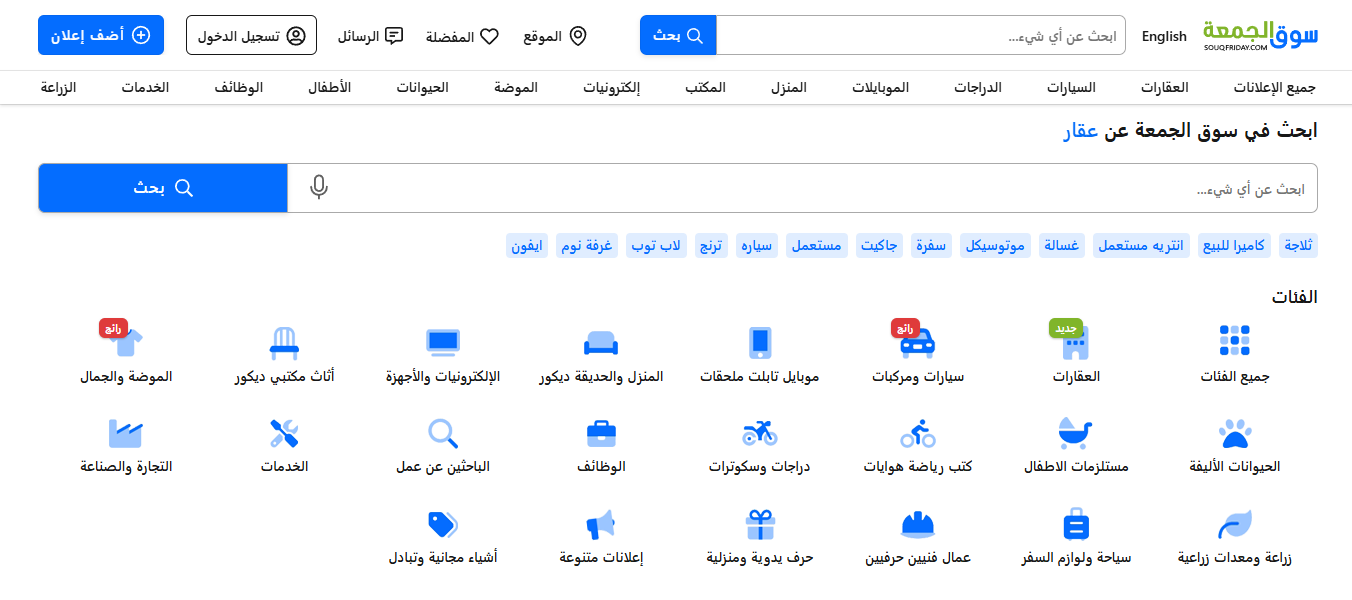This screenshot has height=600, width=1352.
Task: Select the سيارات ومركبات car icon
Action: [916, 342]
